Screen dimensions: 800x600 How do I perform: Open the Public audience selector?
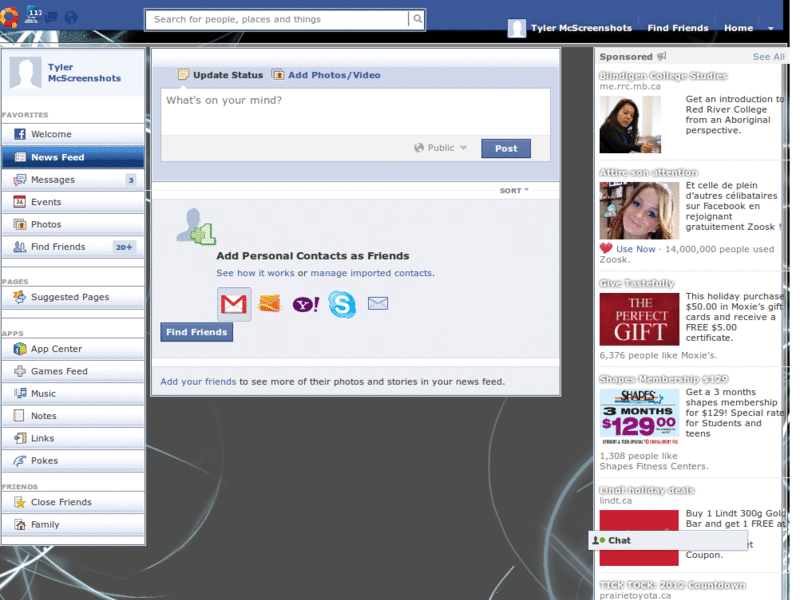(x=440, y=147)
